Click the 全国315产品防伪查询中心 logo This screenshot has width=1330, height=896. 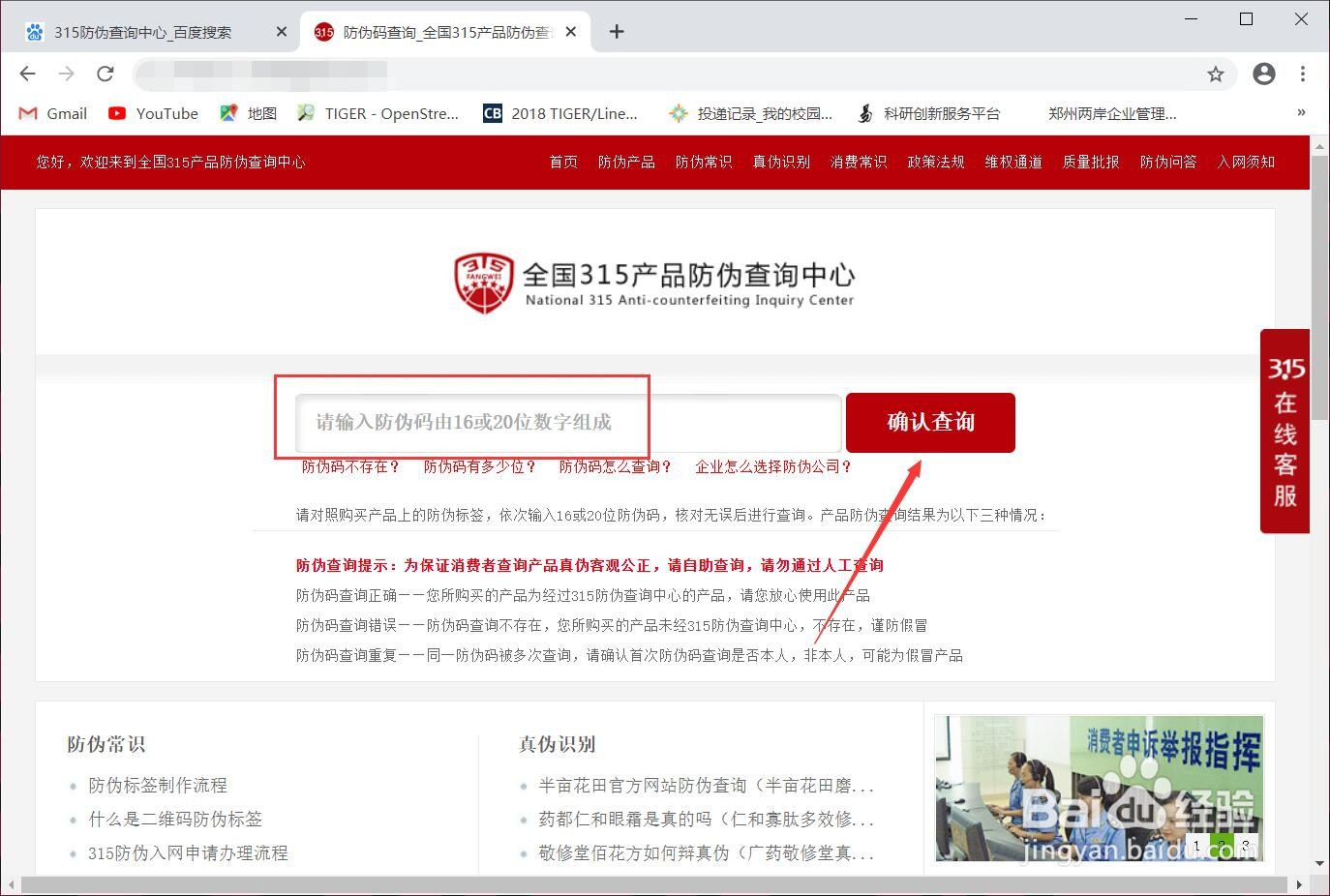point(654,284)
